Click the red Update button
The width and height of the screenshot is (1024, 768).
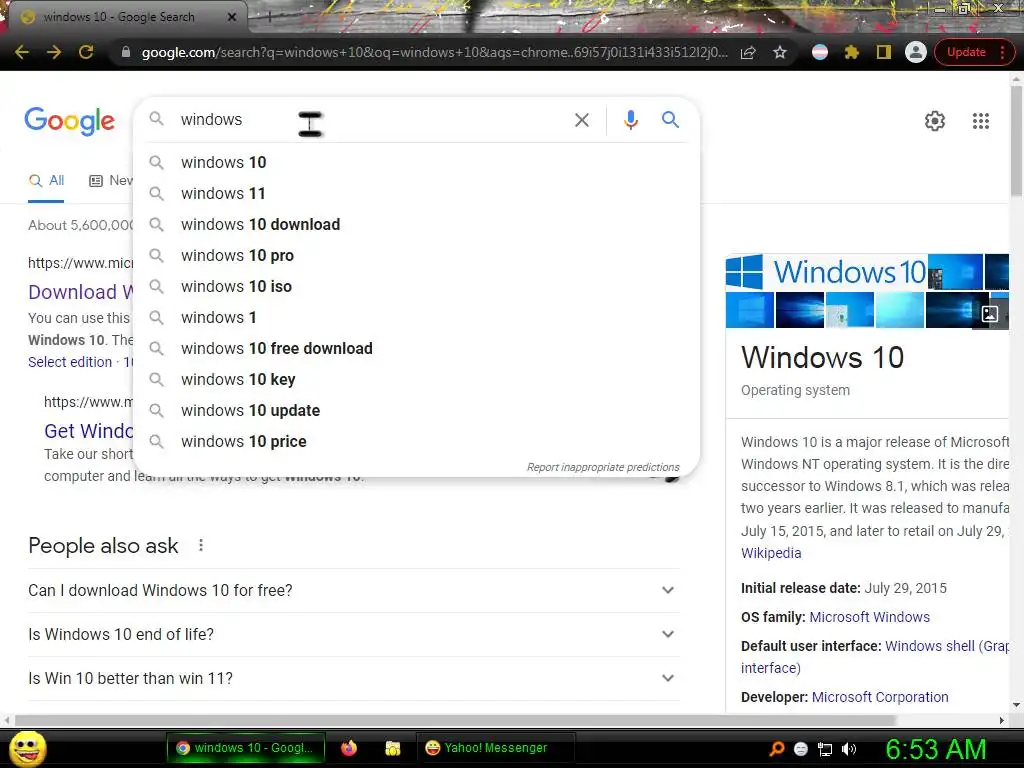tap(966, 52)
